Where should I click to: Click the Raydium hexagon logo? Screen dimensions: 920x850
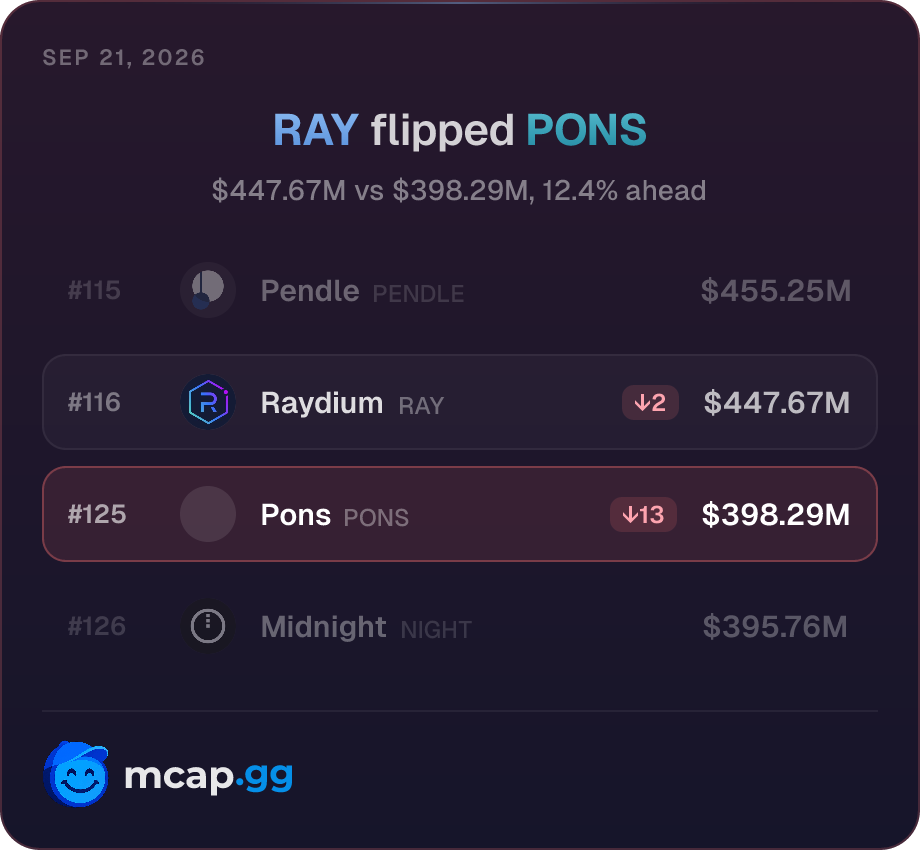(208, 402)
